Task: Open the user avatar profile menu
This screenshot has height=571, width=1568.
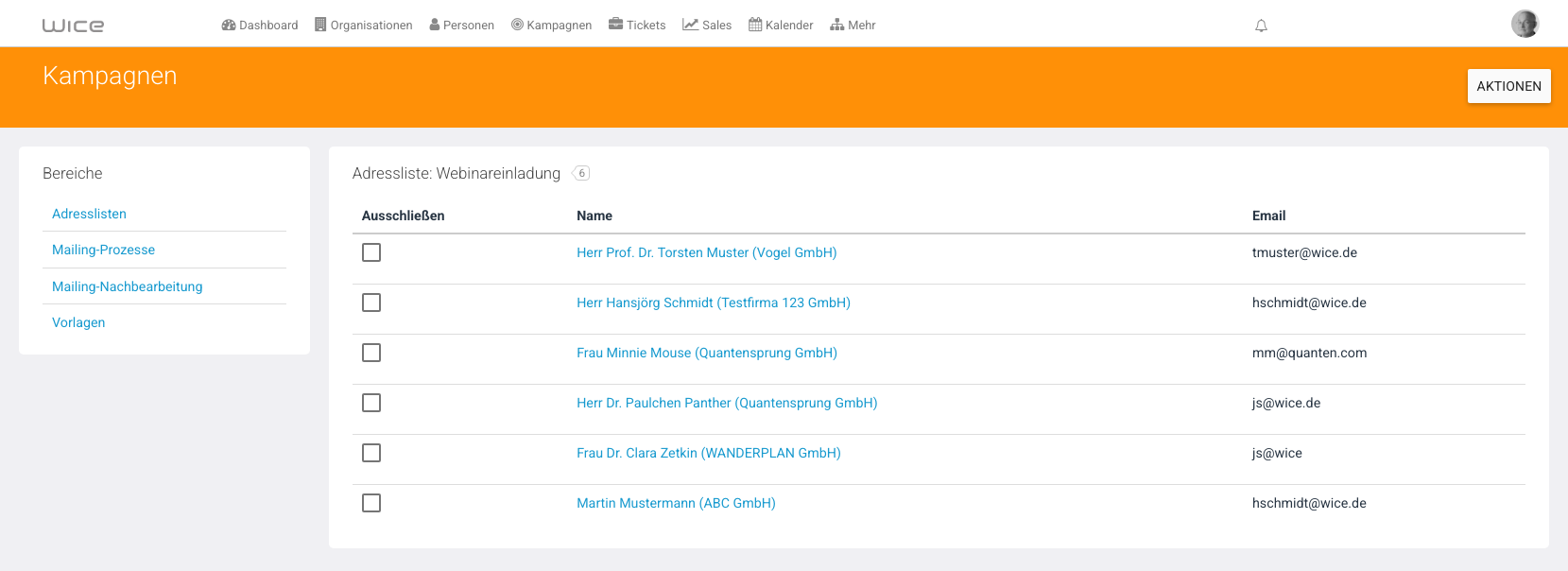Action: pyautogui.click(x=1525, y=24)
